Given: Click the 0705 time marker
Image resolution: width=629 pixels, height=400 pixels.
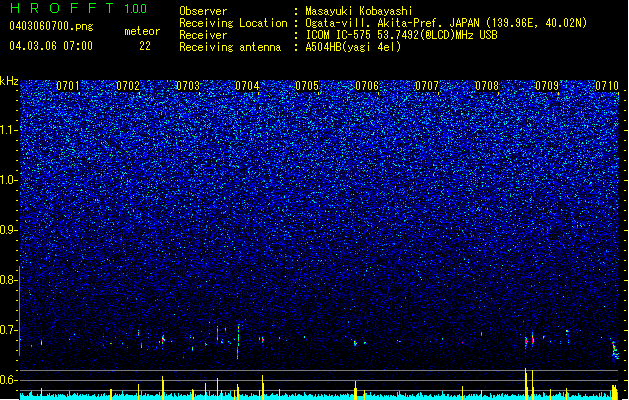Looking at the screenshot, I should 307,86.
